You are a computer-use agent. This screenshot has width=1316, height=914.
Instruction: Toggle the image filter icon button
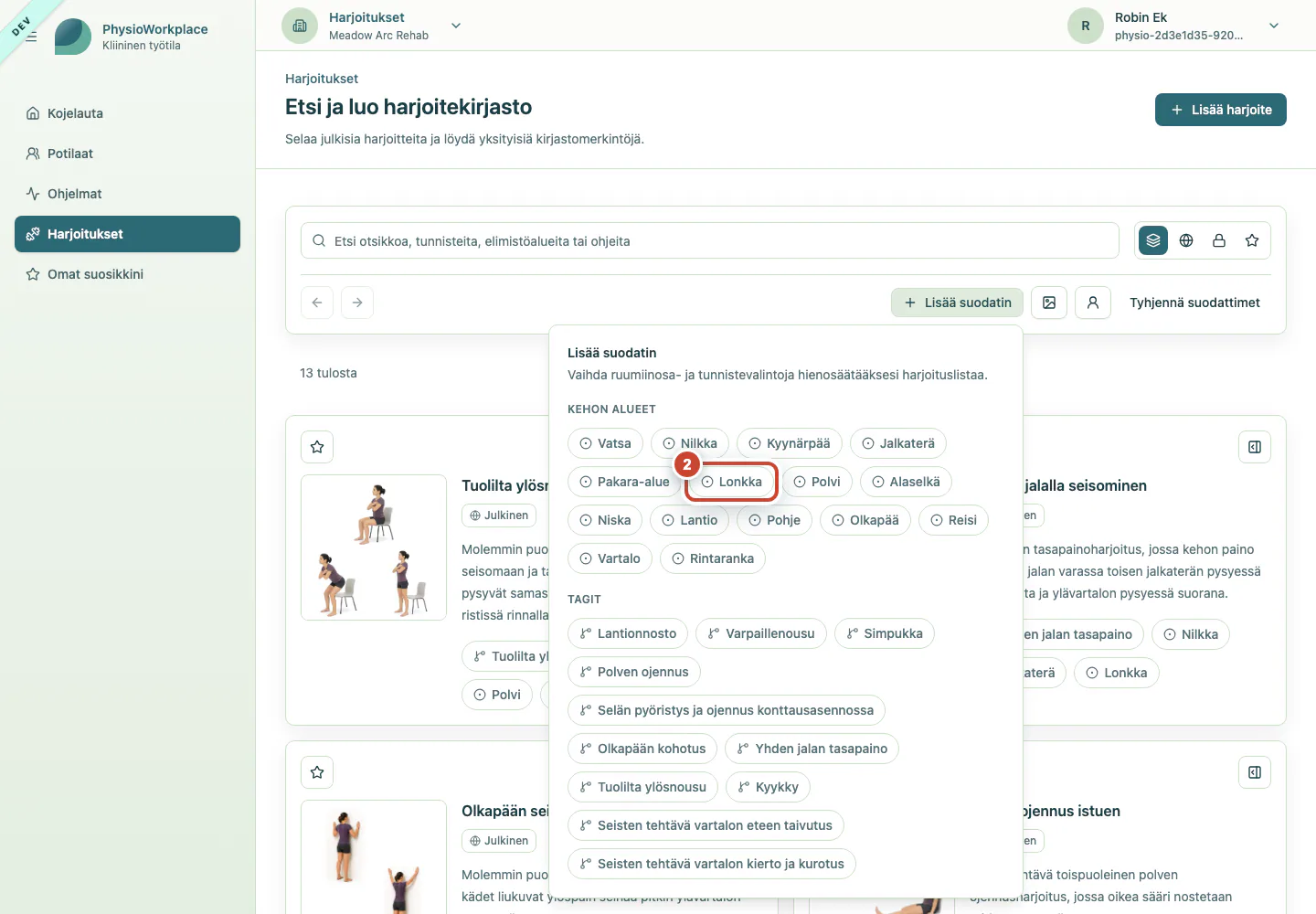1049,303
